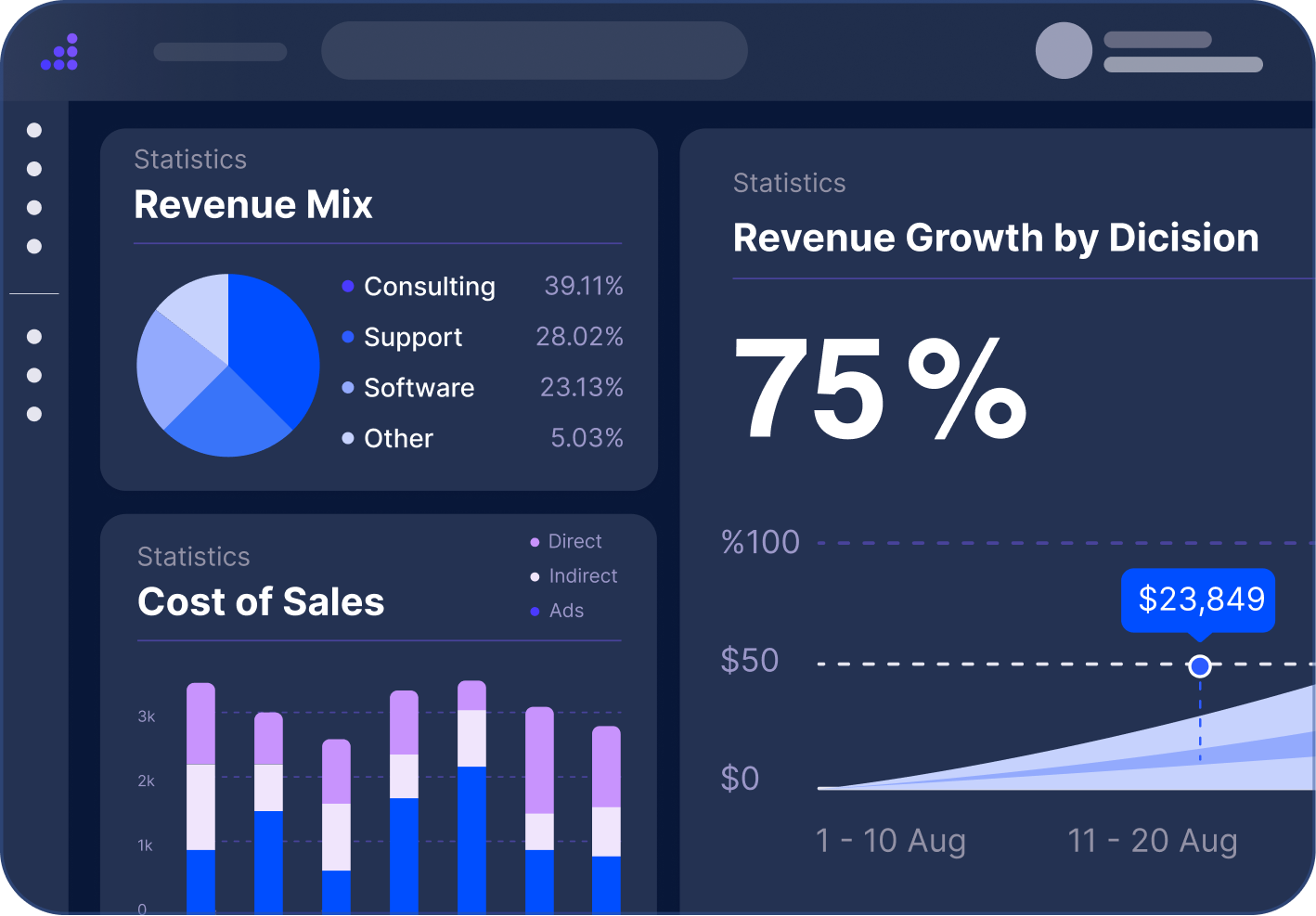
Task: Click the second sidebar icon from the top
Action: pos(35,168)
